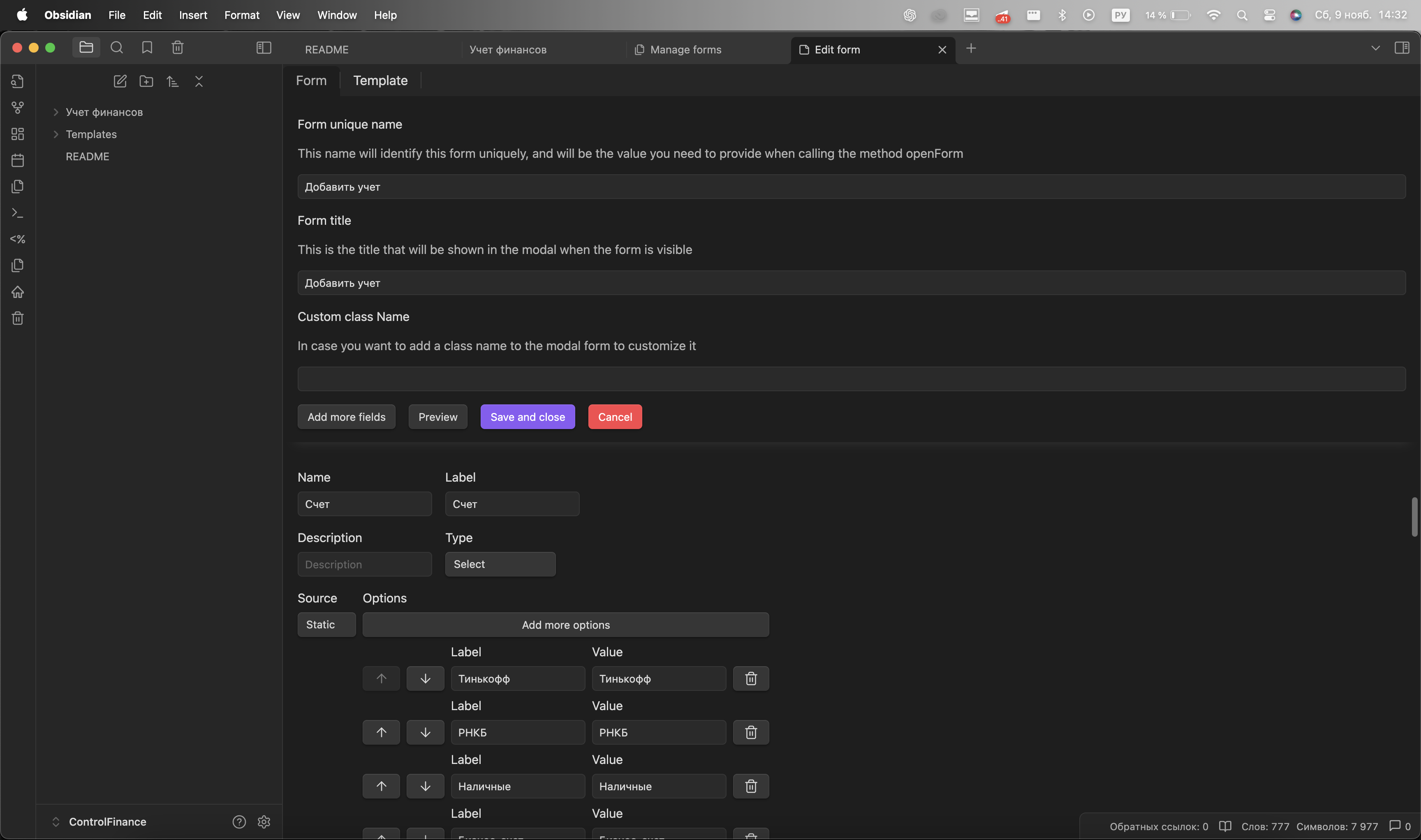1421x840 pixels.
Task: Open the Type dropdown showing Select
Action: coord(500,564)
